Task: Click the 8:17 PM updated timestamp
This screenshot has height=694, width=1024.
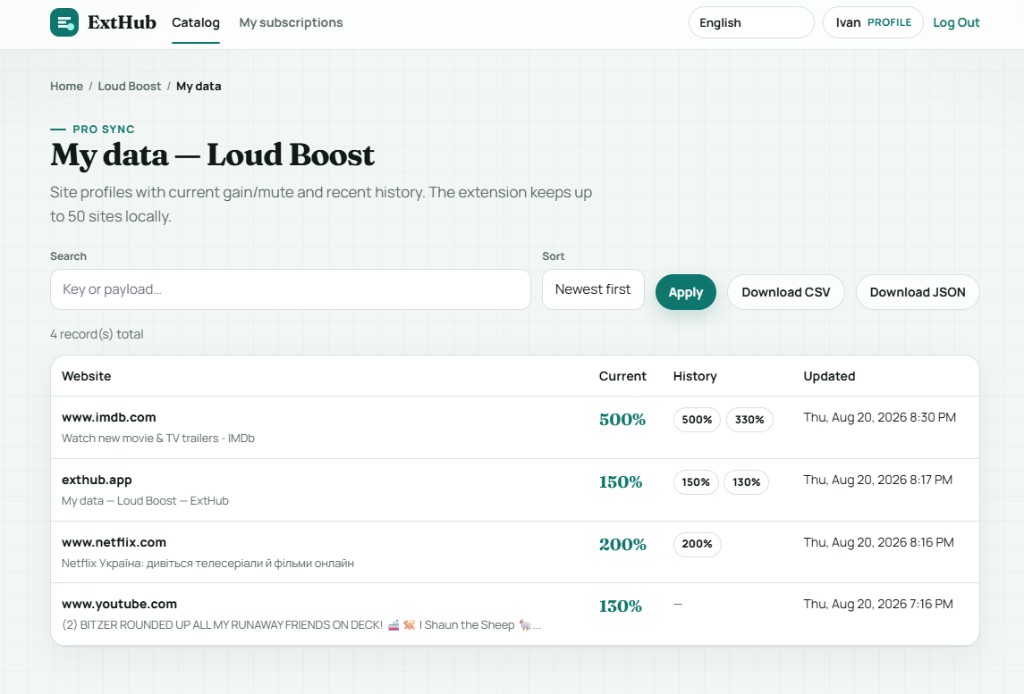Action: point(878,480)
